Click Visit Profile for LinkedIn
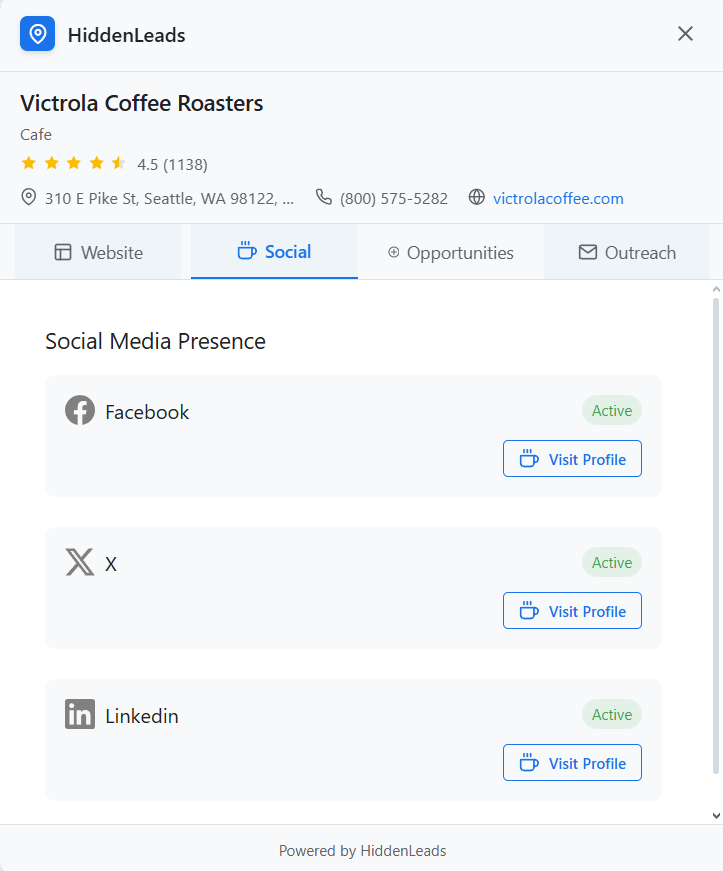 click(572, 762)
